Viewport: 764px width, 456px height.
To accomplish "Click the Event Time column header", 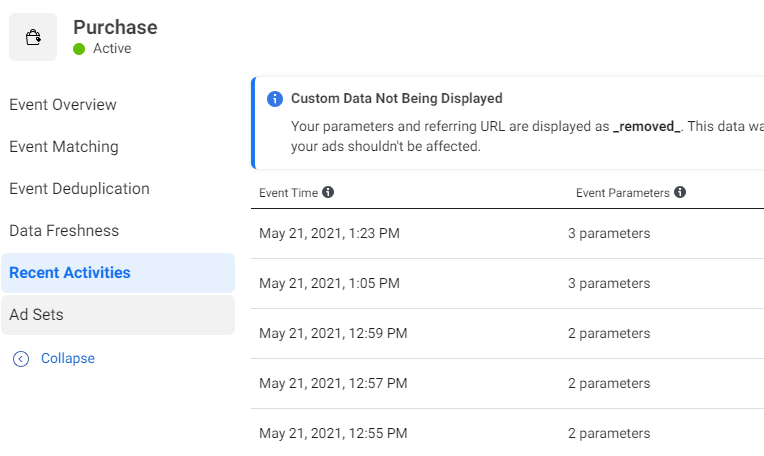I will 289,193.
